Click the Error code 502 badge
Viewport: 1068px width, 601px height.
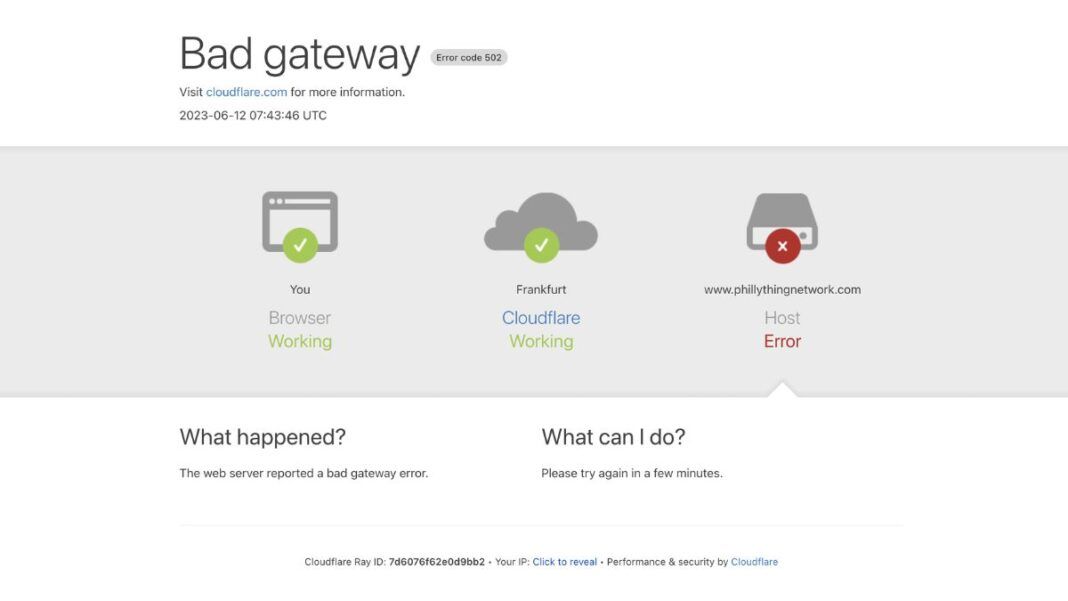tap(469, 57)
